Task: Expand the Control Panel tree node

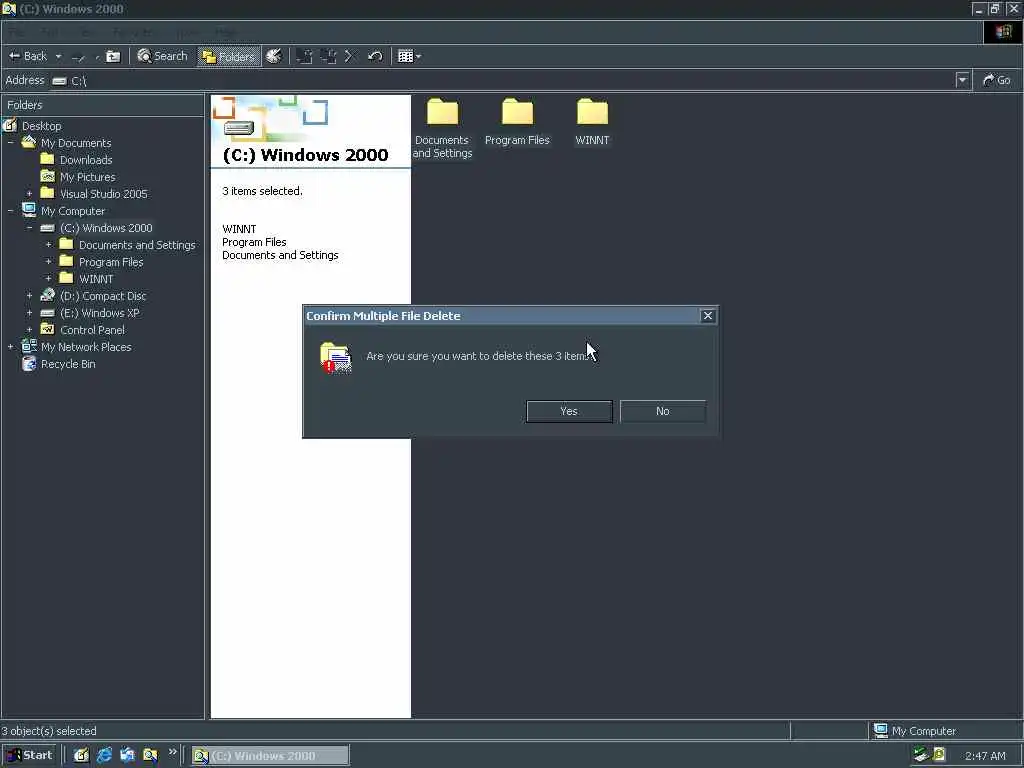Action: pos(29,330)
